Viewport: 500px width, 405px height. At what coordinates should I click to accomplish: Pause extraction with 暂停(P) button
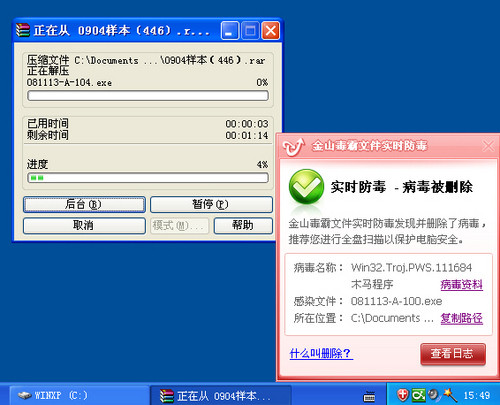click(211, 204)
